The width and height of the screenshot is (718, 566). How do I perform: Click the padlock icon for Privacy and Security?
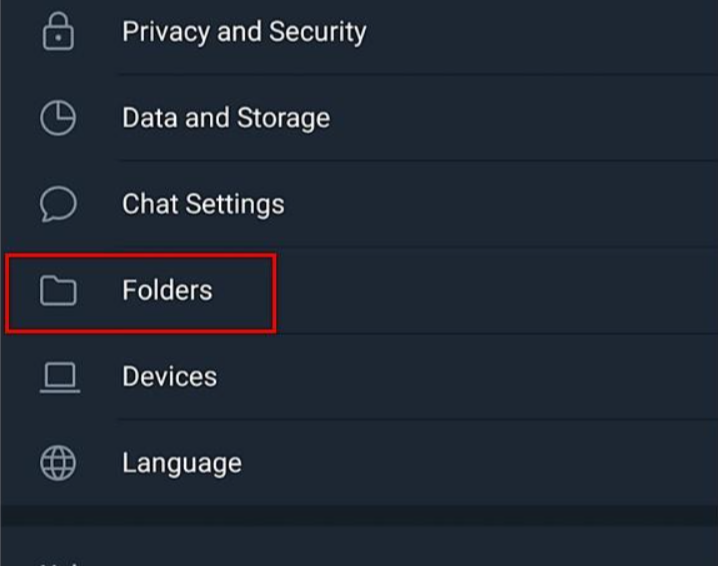coord(58,32)
